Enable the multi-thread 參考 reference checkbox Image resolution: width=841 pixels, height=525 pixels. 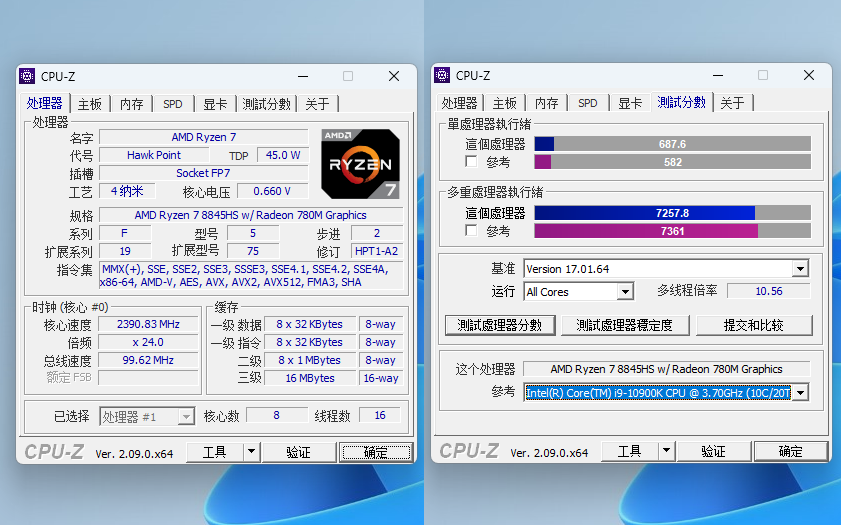[471, 231]
